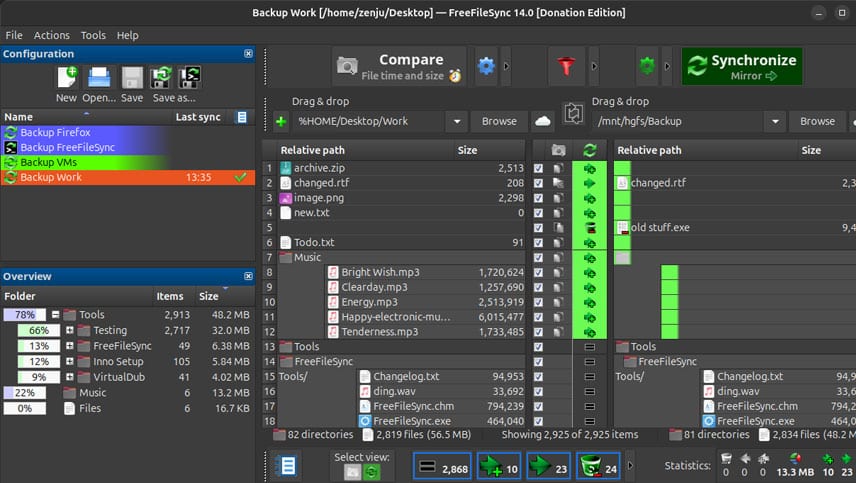Image resolution: width=856 pixels, height=483 pixels.
Task: Expand arrow next to sync settings
Action: [x=667, y=66]
